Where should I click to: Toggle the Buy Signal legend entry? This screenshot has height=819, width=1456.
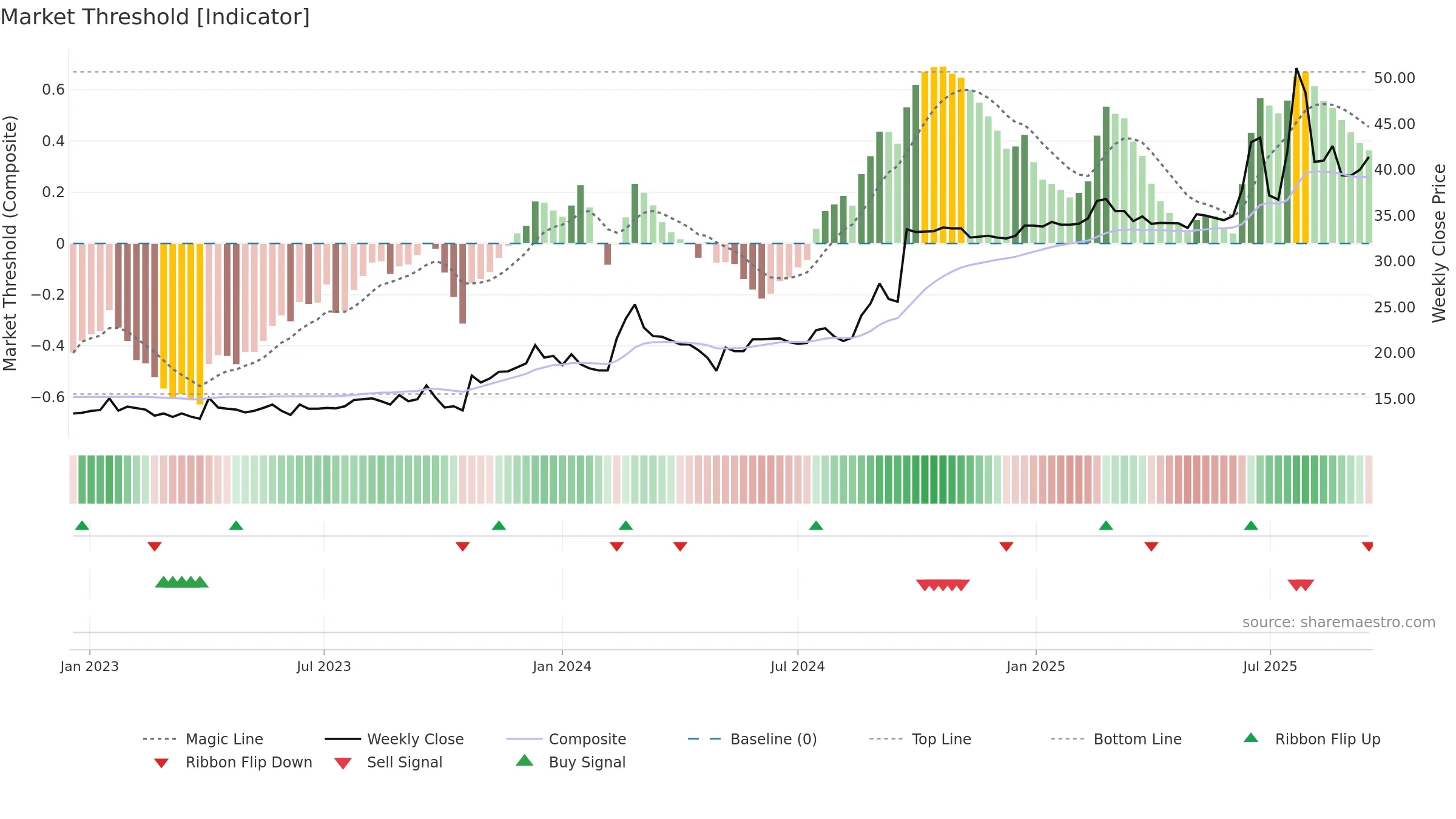570,762
